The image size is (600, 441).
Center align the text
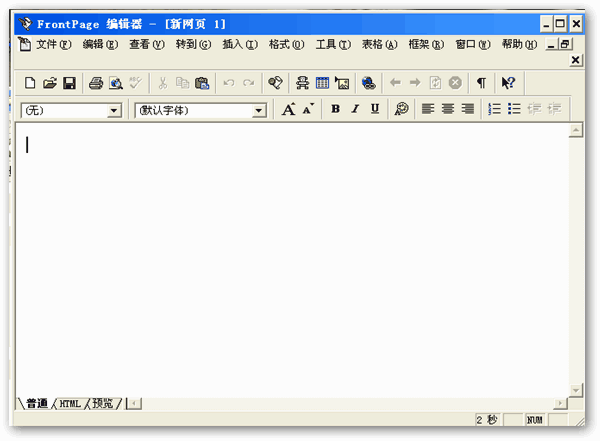click(448, 109)
